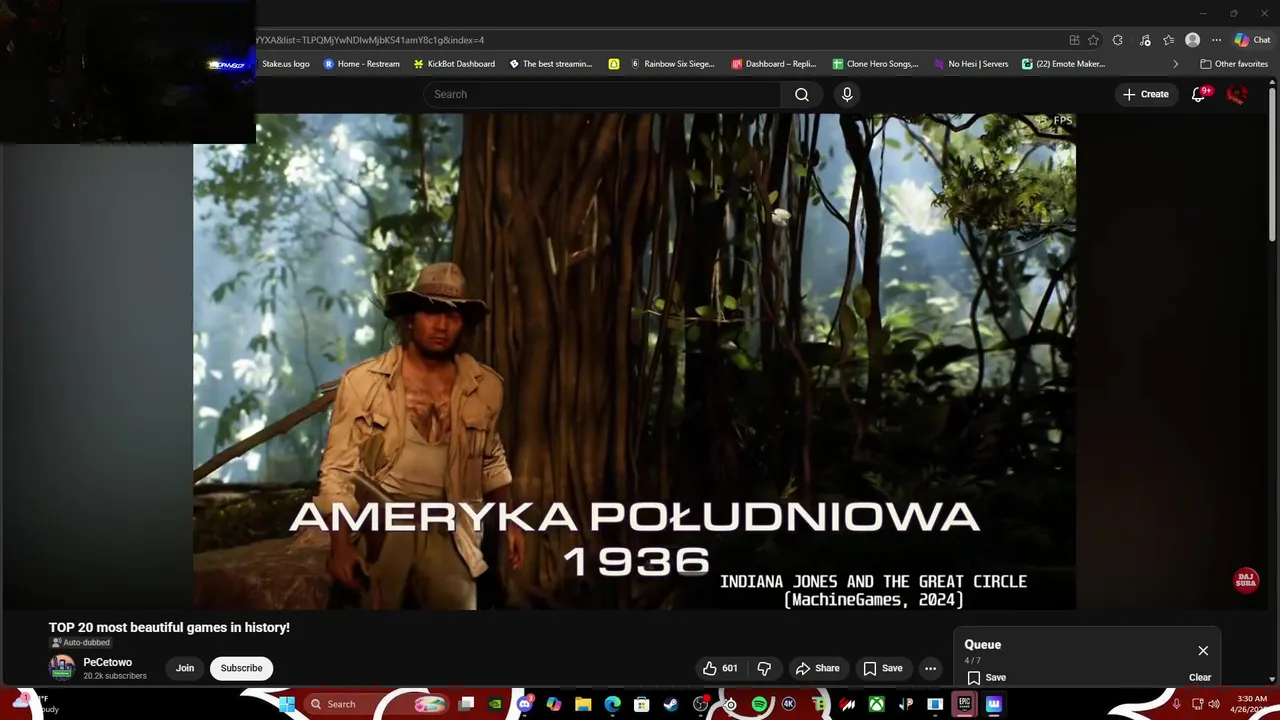The image size is (1280, 720).
Task: Open the Other favorites folder
Action: coord(1234,64)
